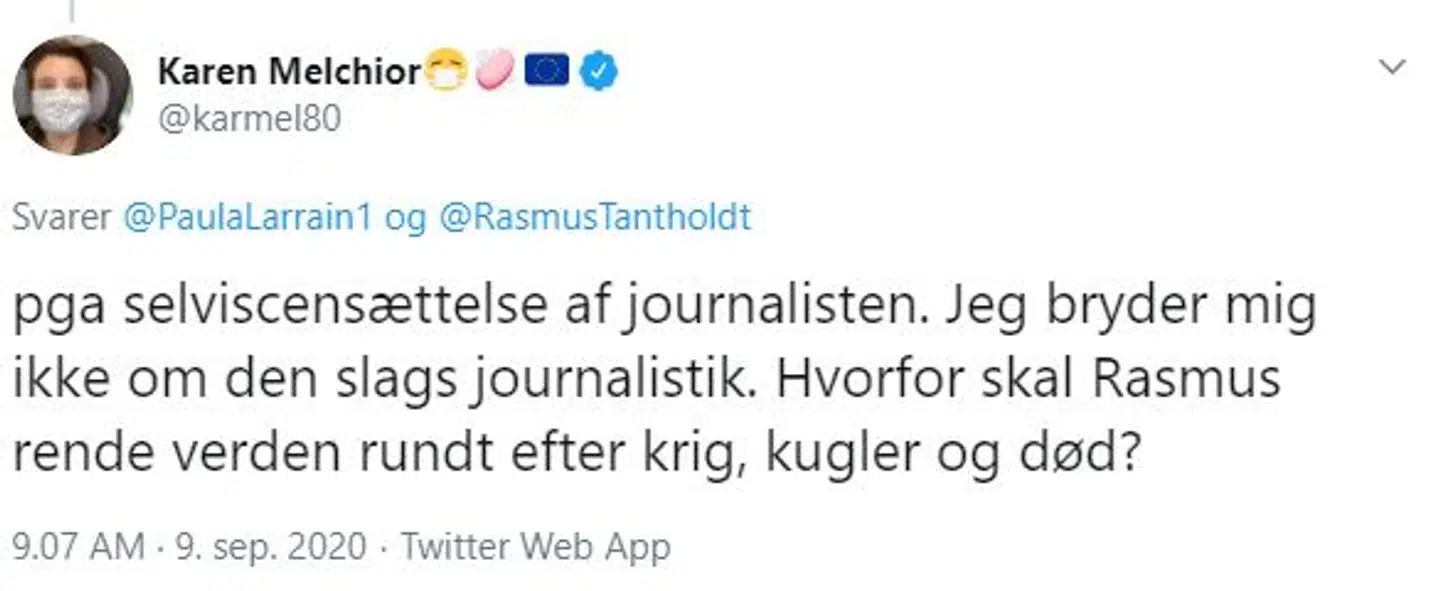Click the blue verified badge
This screenshot has width=1440, height=591.
point(598,71)
